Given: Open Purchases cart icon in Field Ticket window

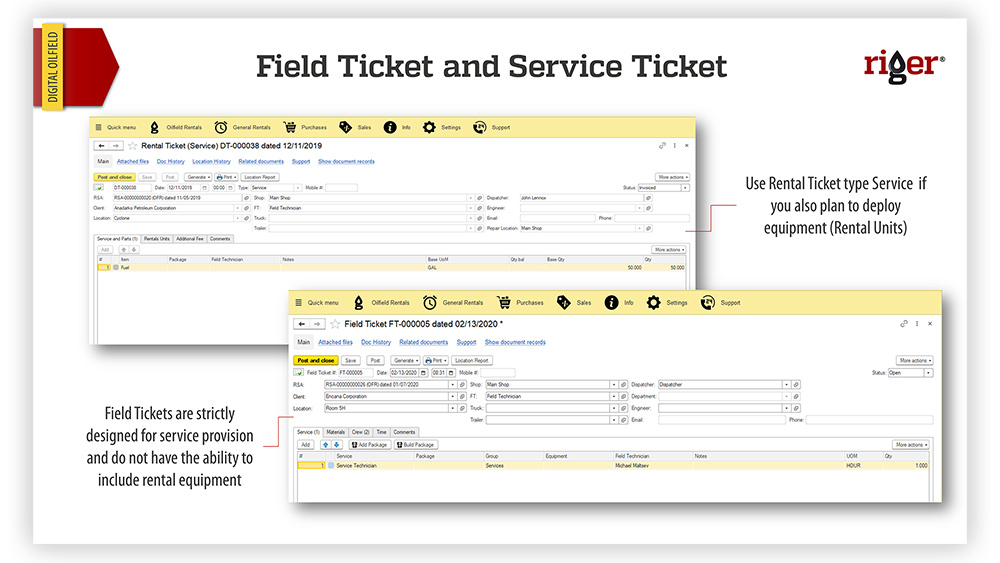Looking at the screenshot, I should pos(504,302).
